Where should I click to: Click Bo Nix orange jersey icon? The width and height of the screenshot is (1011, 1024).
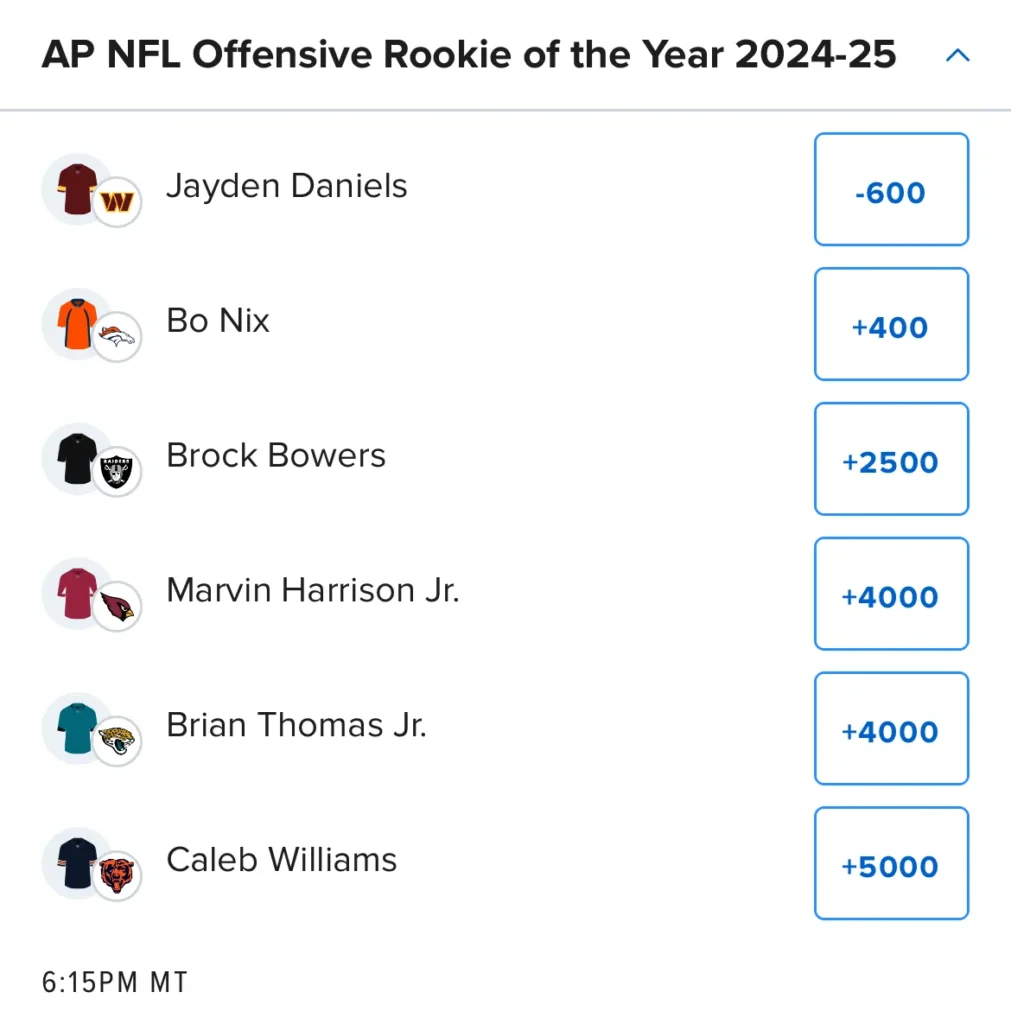coord(77,324)
